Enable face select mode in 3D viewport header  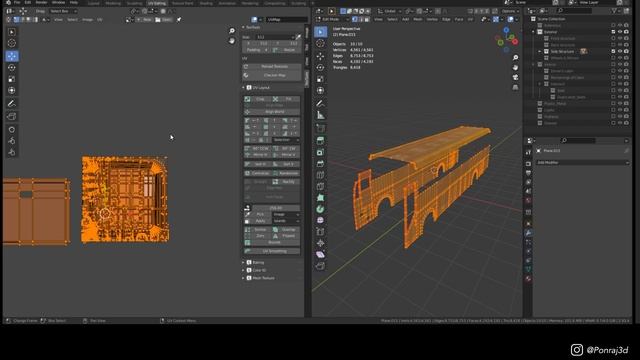(367, 20)
